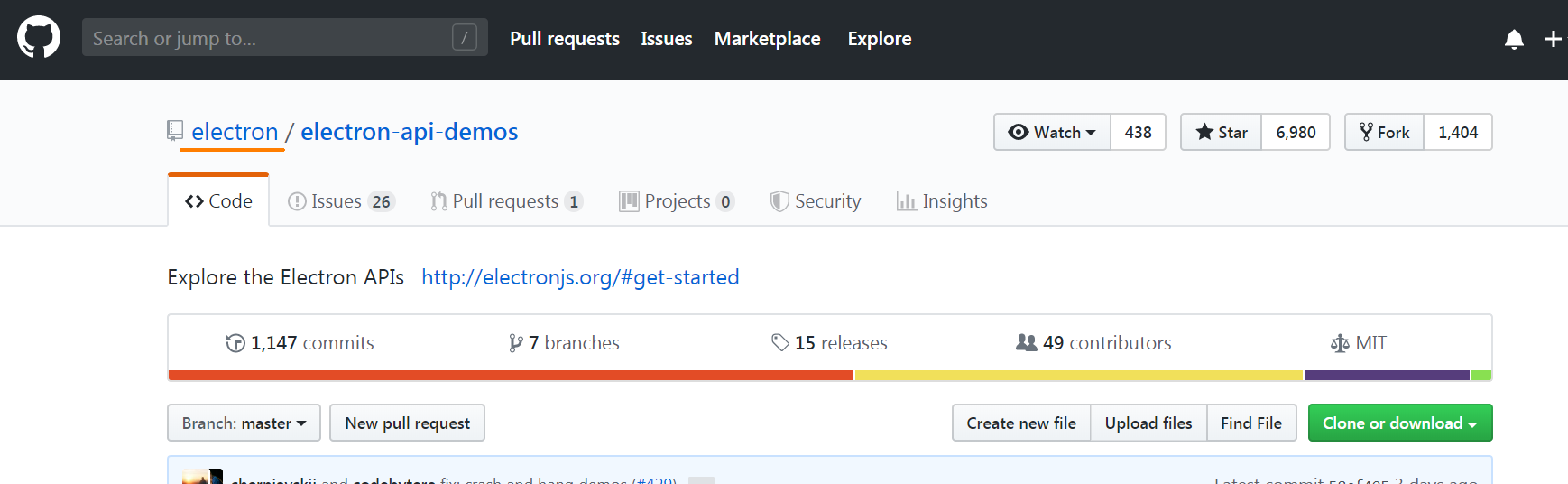Click the releases tag icon
The height and width of the screenshot is (484, 1568).
tap(780, 343)
